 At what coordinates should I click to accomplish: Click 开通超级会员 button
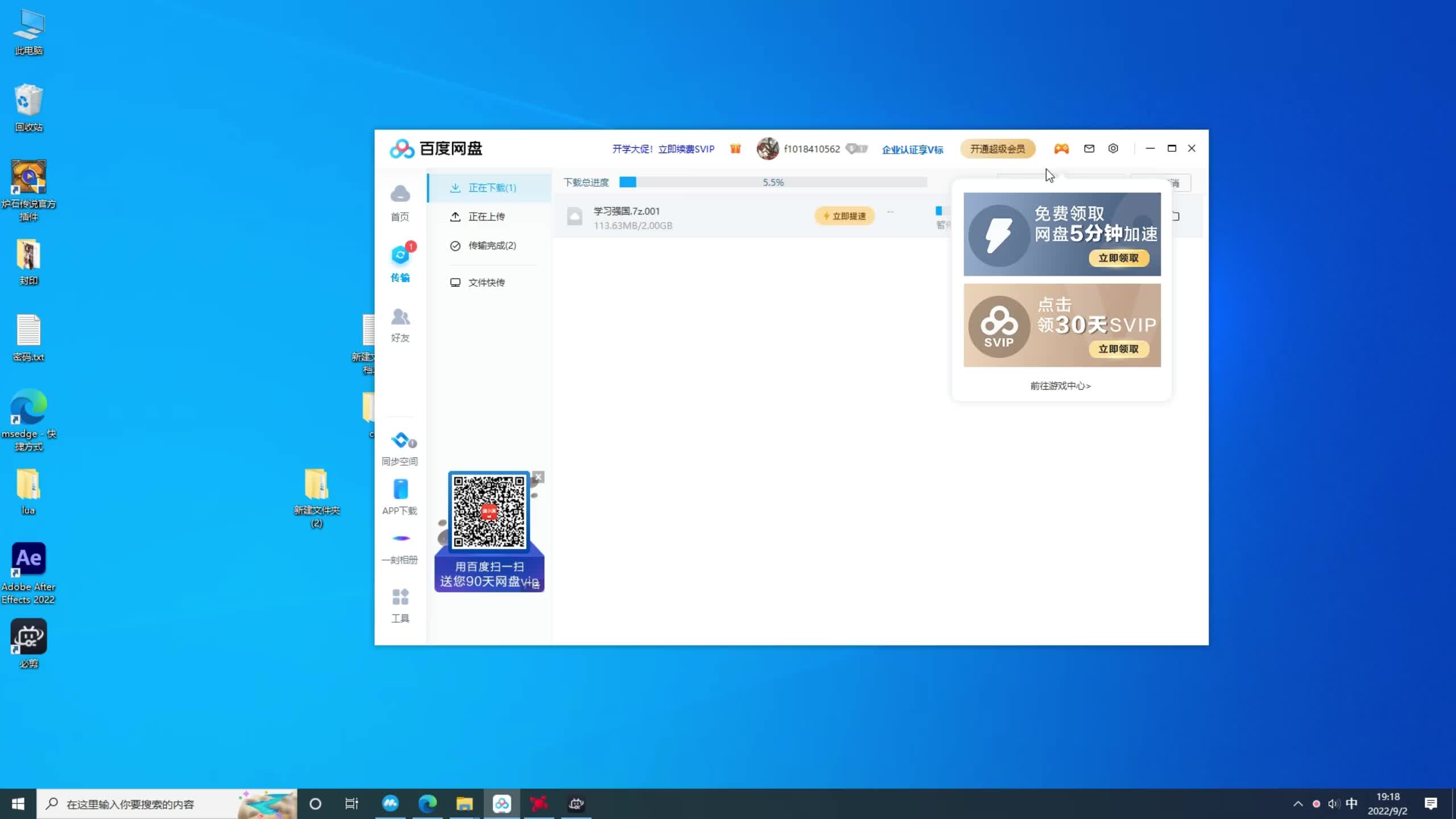(x=998, y=149)
